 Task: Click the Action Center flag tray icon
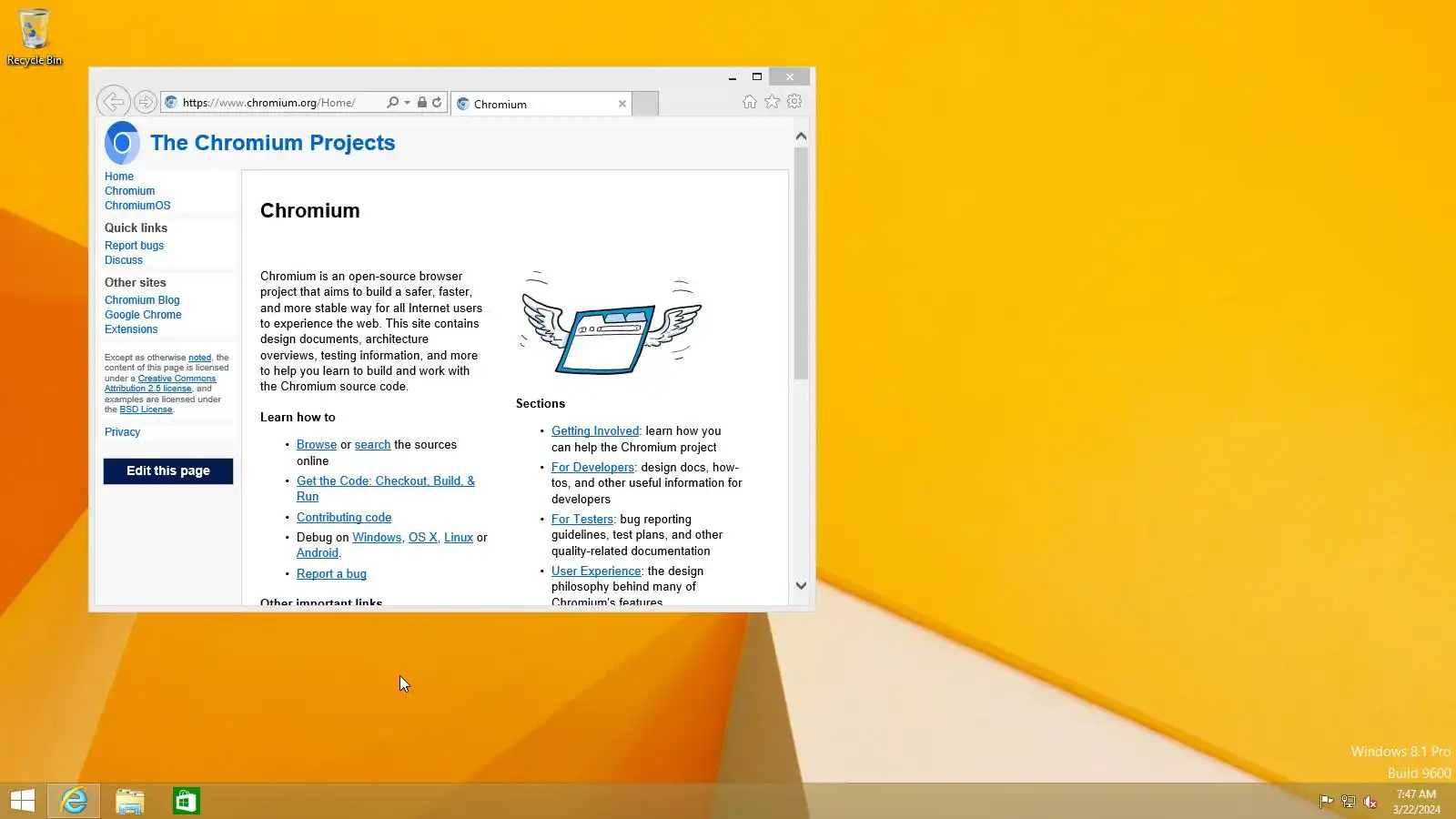1326,802
